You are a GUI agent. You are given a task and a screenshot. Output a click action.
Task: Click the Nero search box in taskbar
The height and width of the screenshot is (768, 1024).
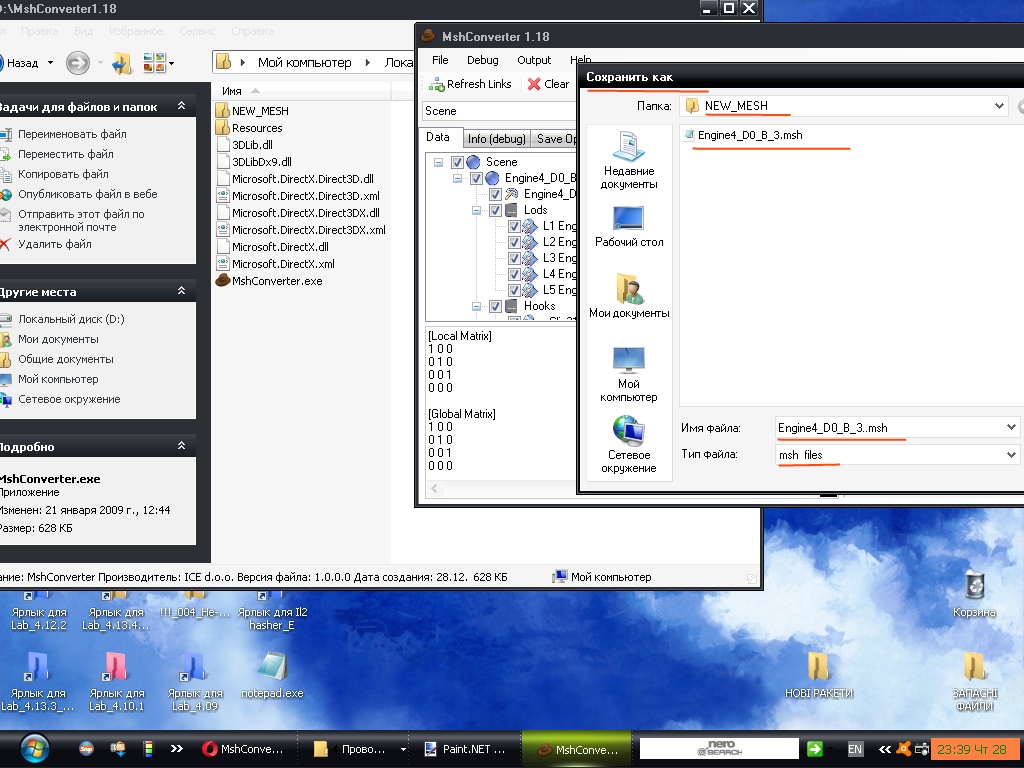pyautogui.click(x=719, y=748)
